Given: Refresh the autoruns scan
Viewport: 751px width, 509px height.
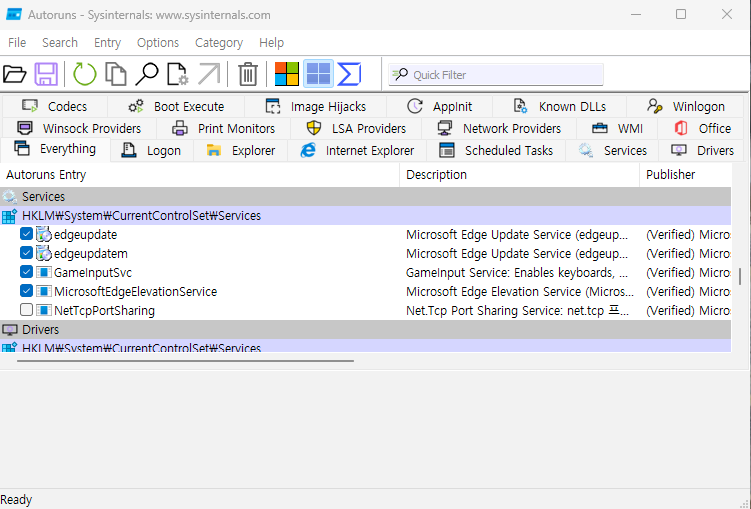Looking at the screenshot, I should [x=85, y=74].
